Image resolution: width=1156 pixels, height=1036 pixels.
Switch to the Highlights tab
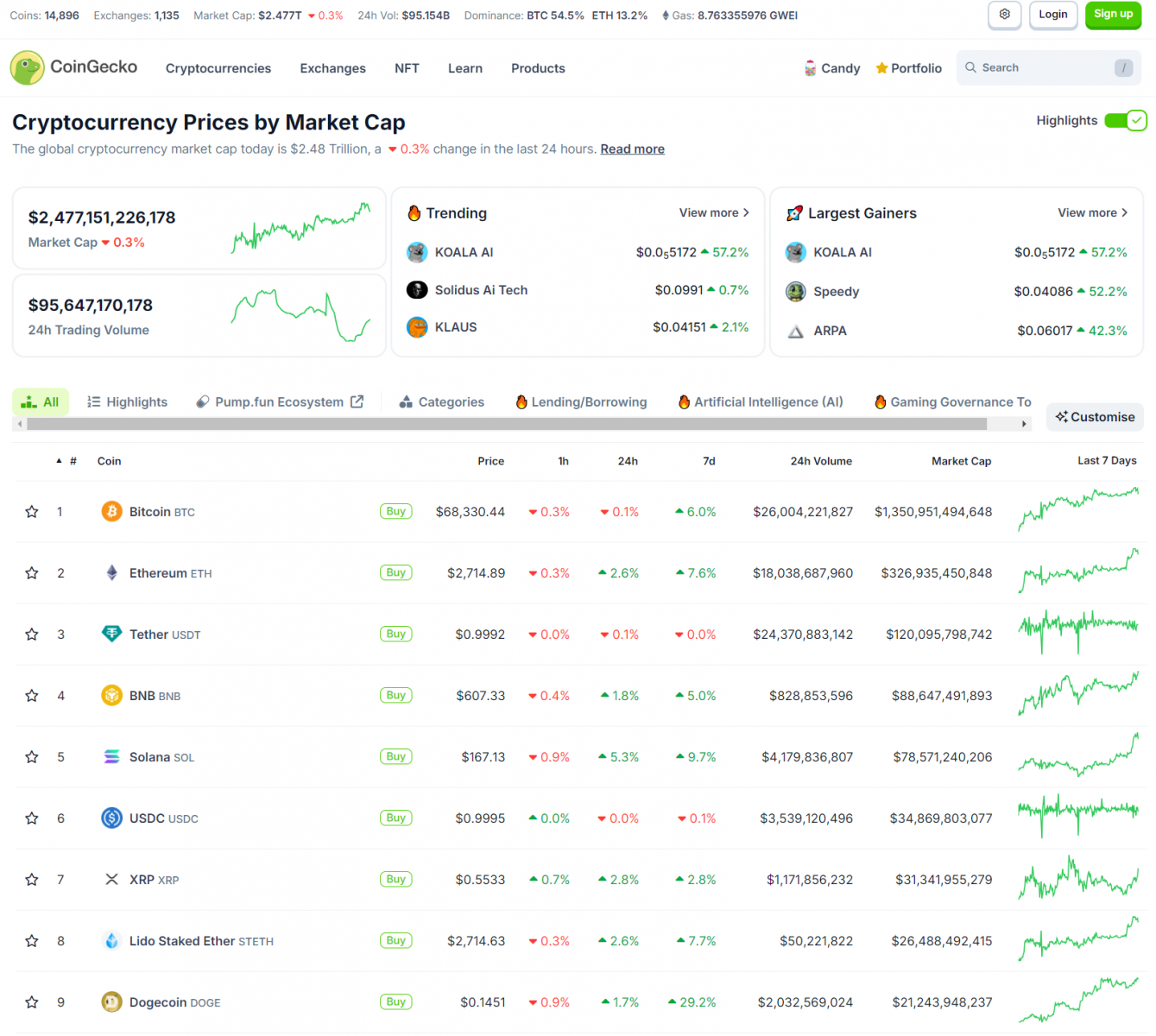click(x=128, y=401)
